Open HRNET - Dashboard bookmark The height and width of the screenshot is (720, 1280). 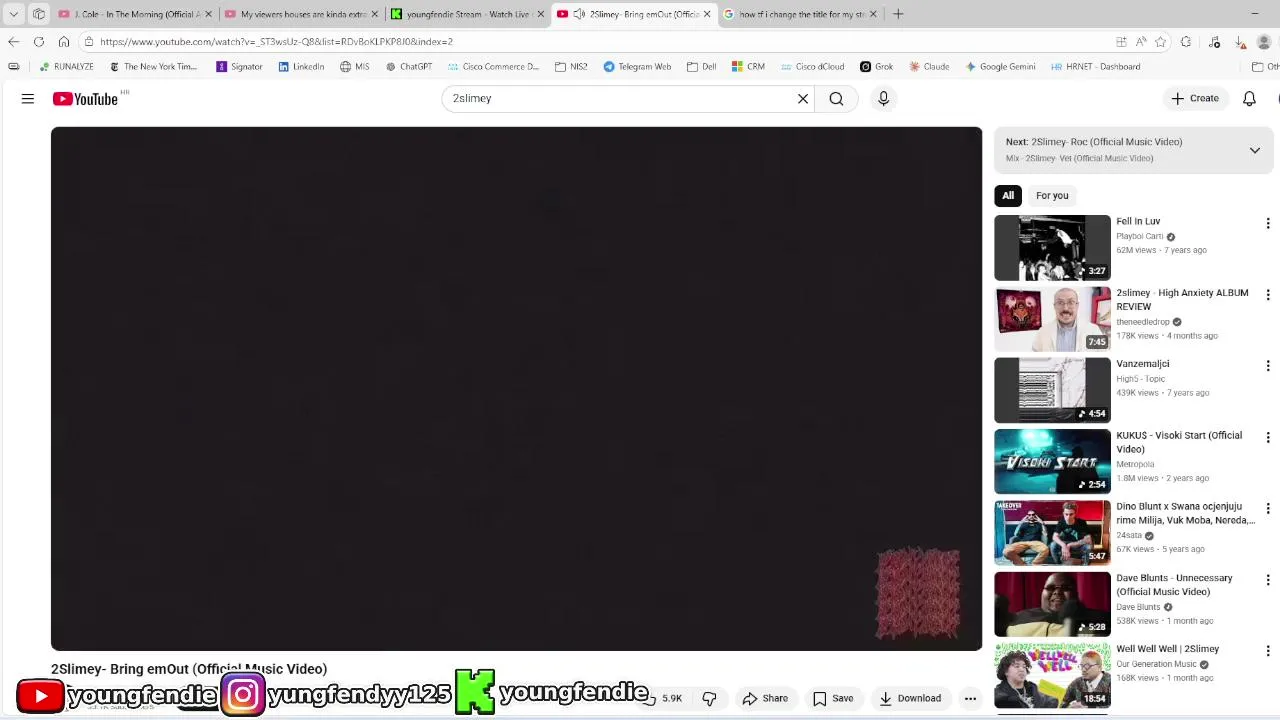(1095, 67)
